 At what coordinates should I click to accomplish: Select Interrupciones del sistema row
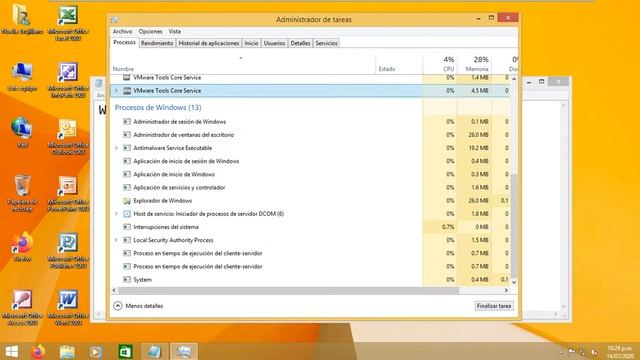[x=310, y=227]
